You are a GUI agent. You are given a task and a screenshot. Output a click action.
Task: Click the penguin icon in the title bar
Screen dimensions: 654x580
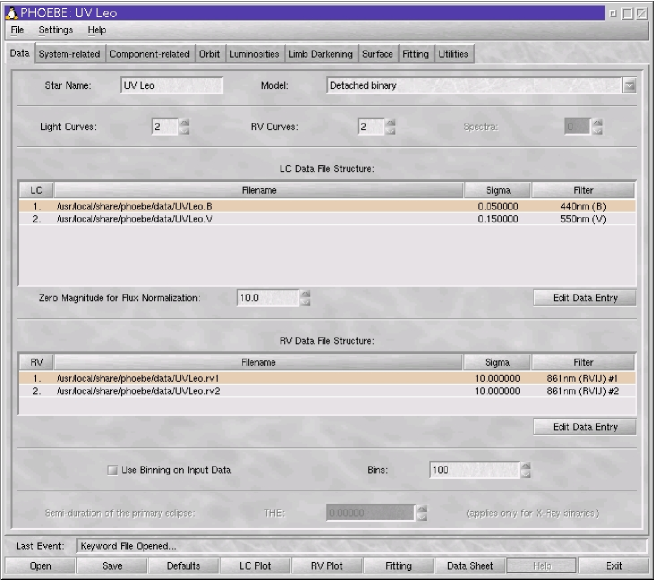[10, 12]
